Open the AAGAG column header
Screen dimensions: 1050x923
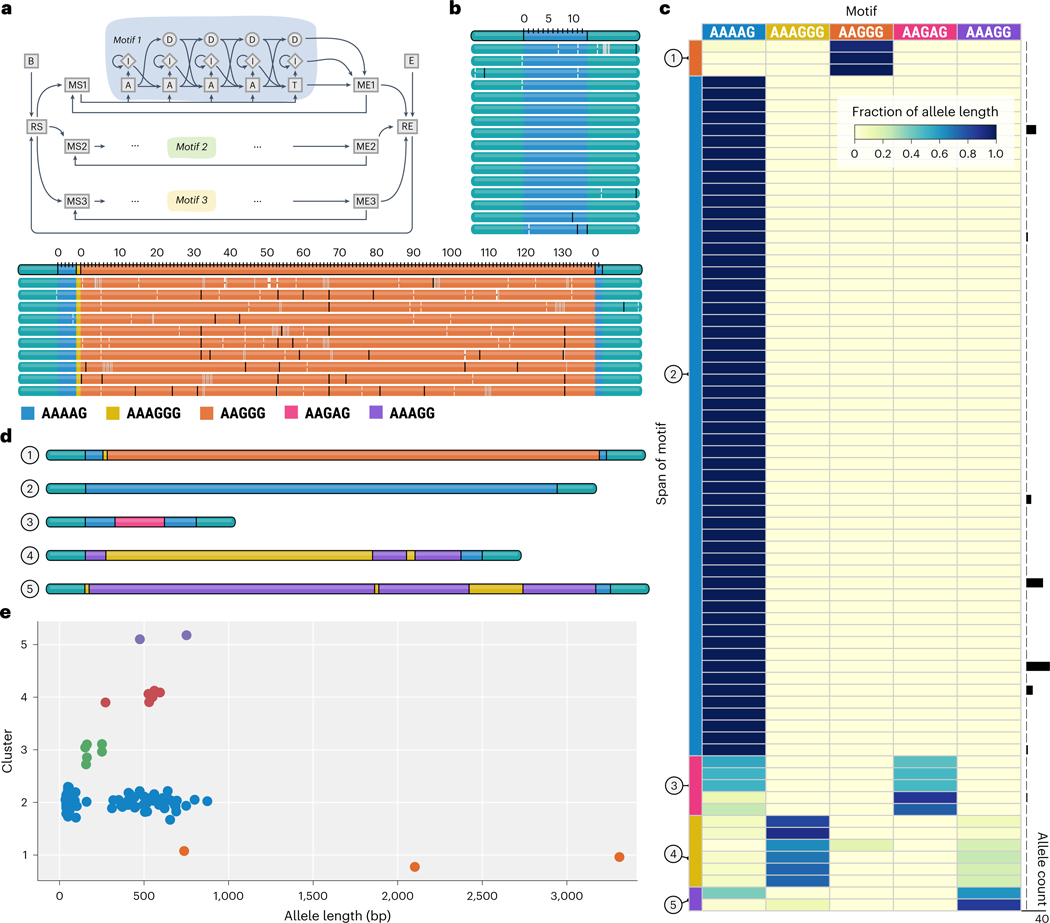(925, 31)
